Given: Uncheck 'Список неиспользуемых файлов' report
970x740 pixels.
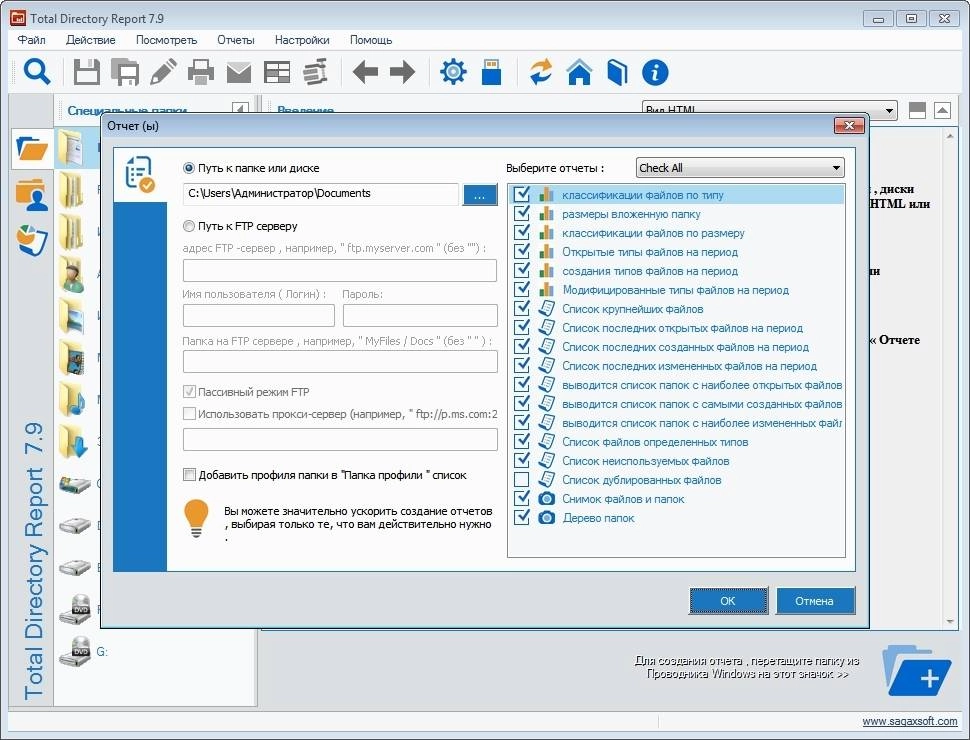Looking at the screenshot, I should [521, 460].
